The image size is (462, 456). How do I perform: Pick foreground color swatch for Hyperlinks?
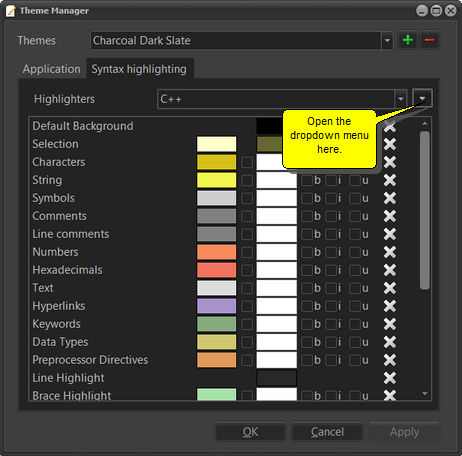217,306
